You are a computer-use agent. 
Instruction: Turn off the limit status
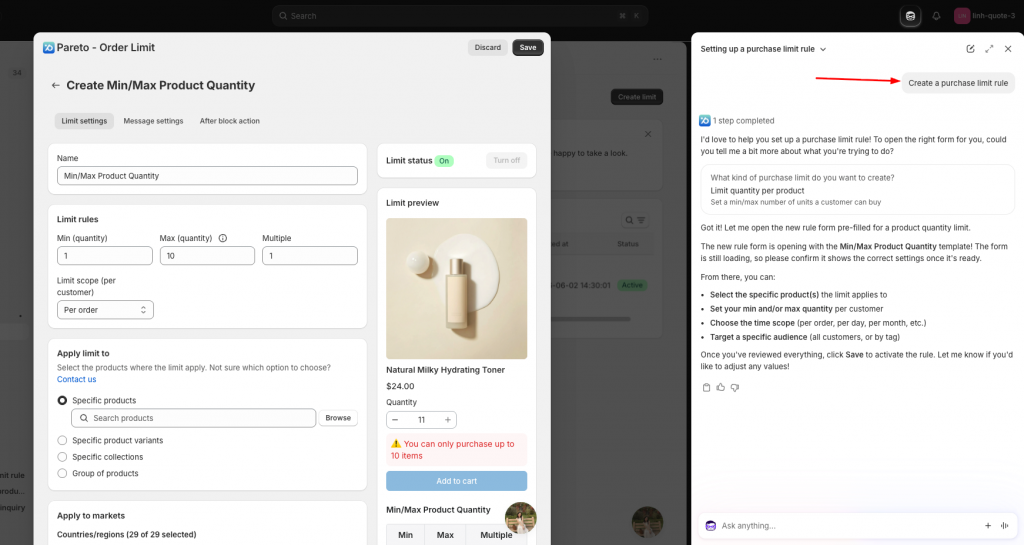tap(506, 161)
